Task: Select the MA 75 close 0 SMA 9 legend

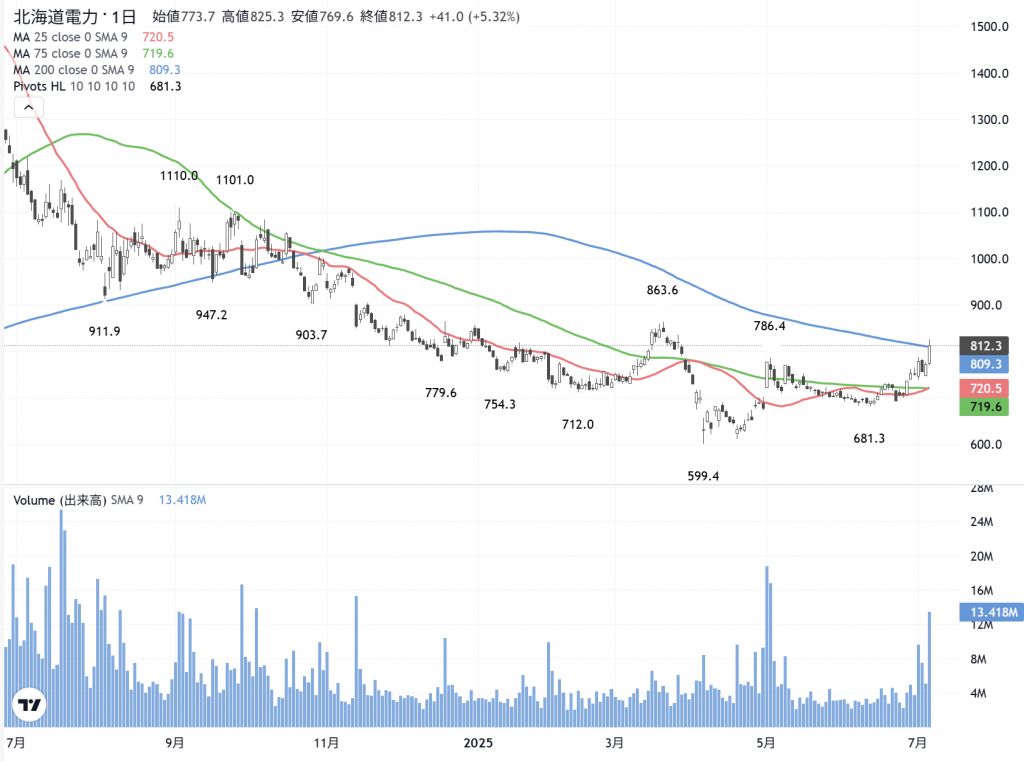Action: pos(71,54)
